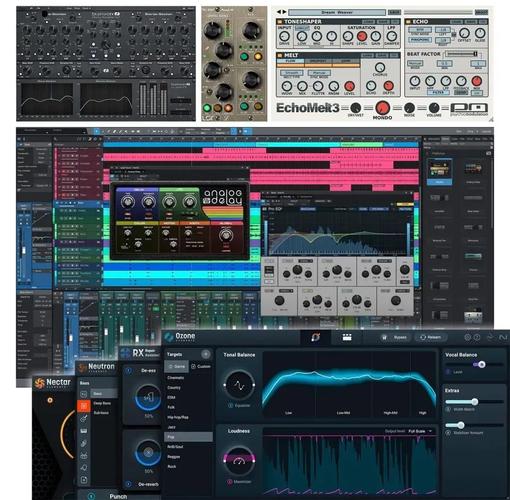Open the Dream Weaver preset selector

337,12
